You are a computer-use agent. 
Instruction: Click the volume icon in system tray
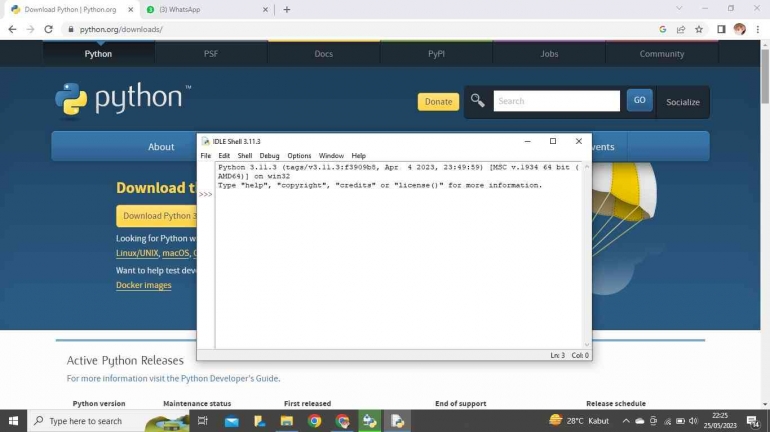(693, 421)
